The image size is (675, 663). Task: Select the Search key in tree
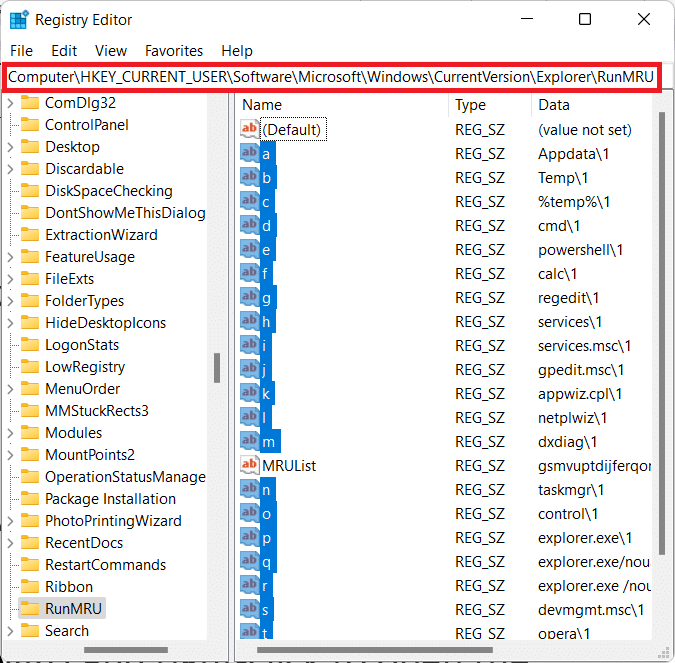66,631
